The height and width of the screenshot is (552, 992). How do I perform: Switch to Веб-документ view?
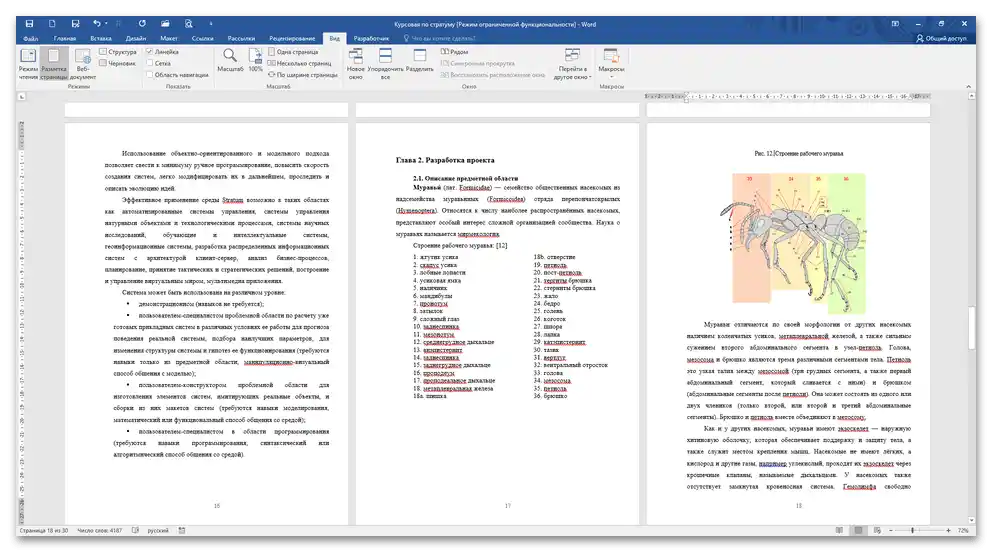(x=83, y=63)
